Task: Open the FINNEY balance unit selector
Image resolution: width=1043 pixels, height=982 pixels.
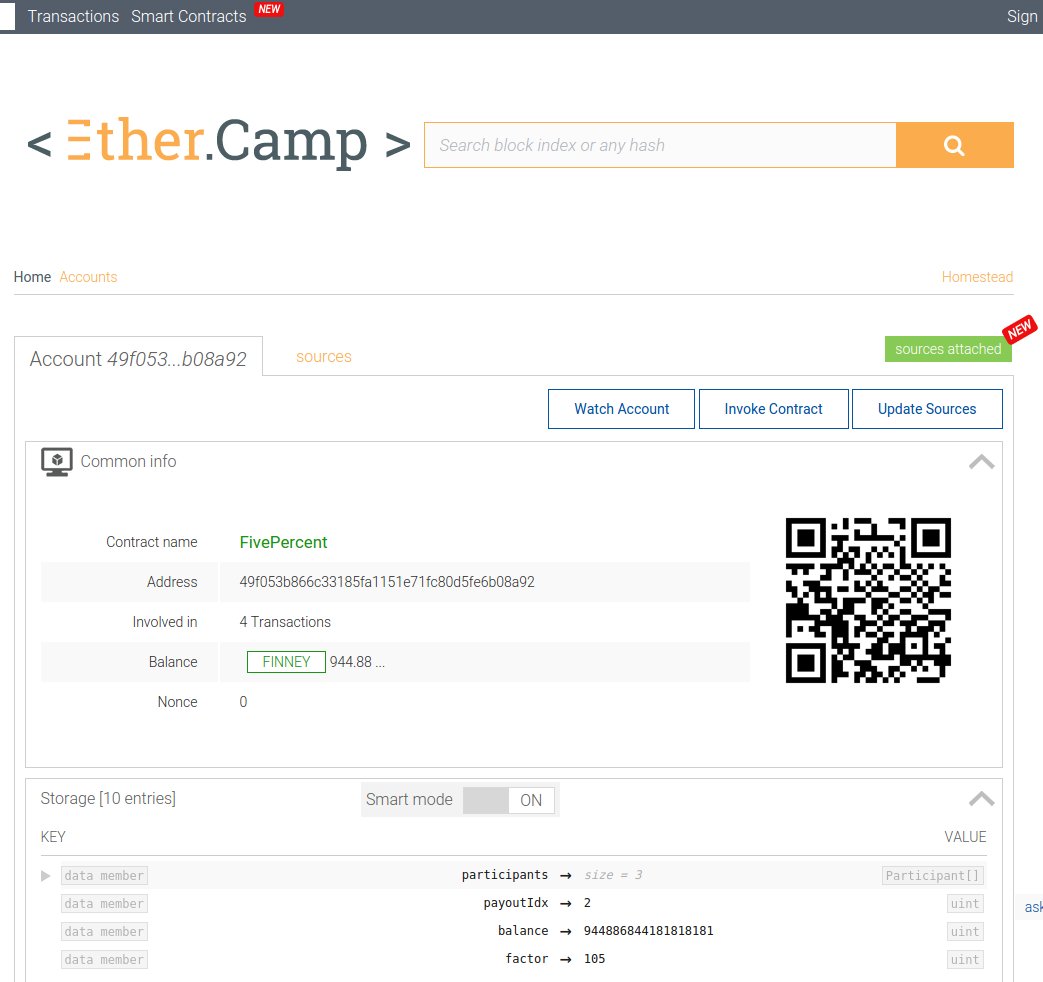Action: 286,662
